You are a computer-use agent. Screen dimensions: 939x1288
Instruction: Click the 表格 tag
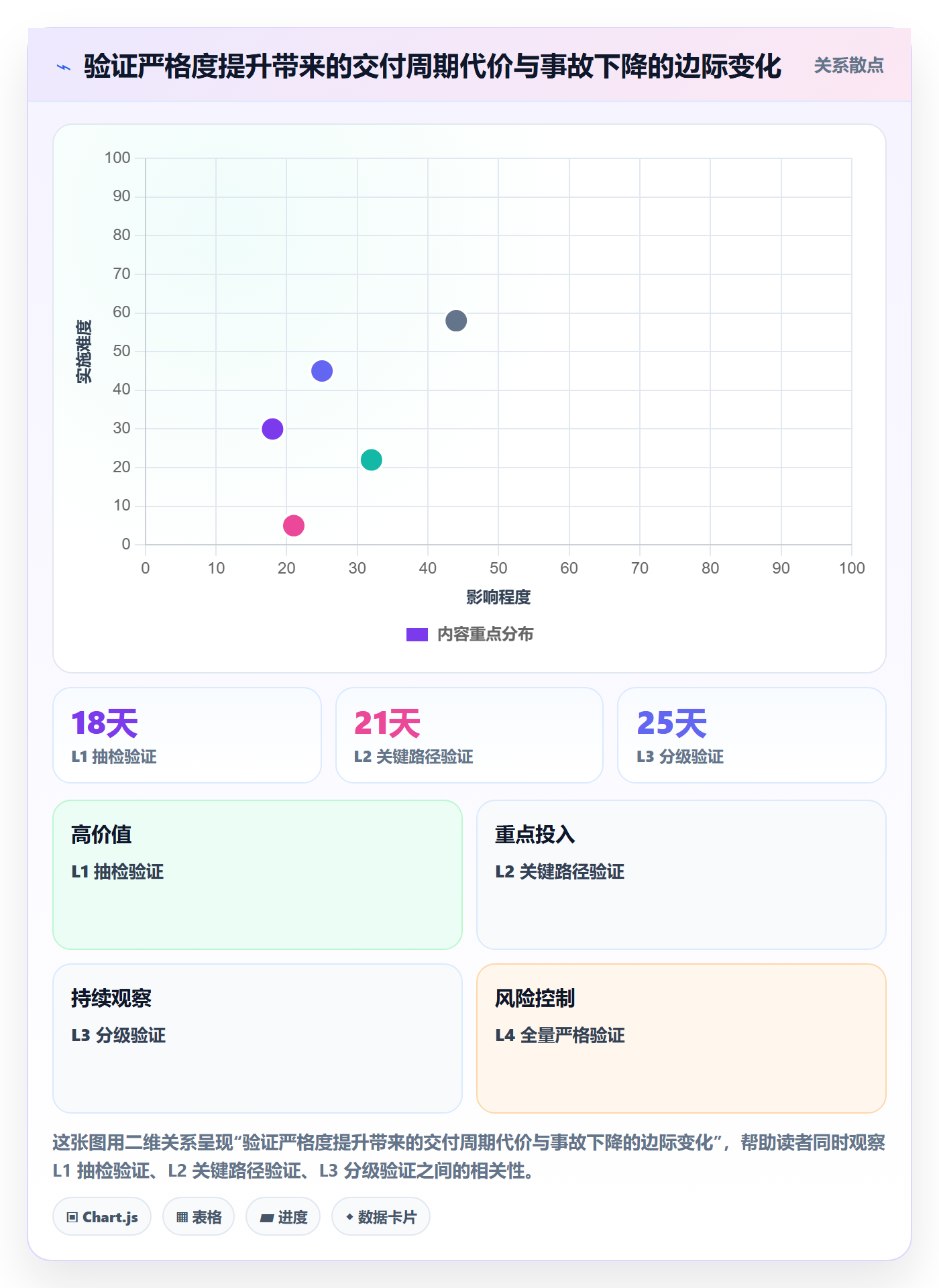199,1217
